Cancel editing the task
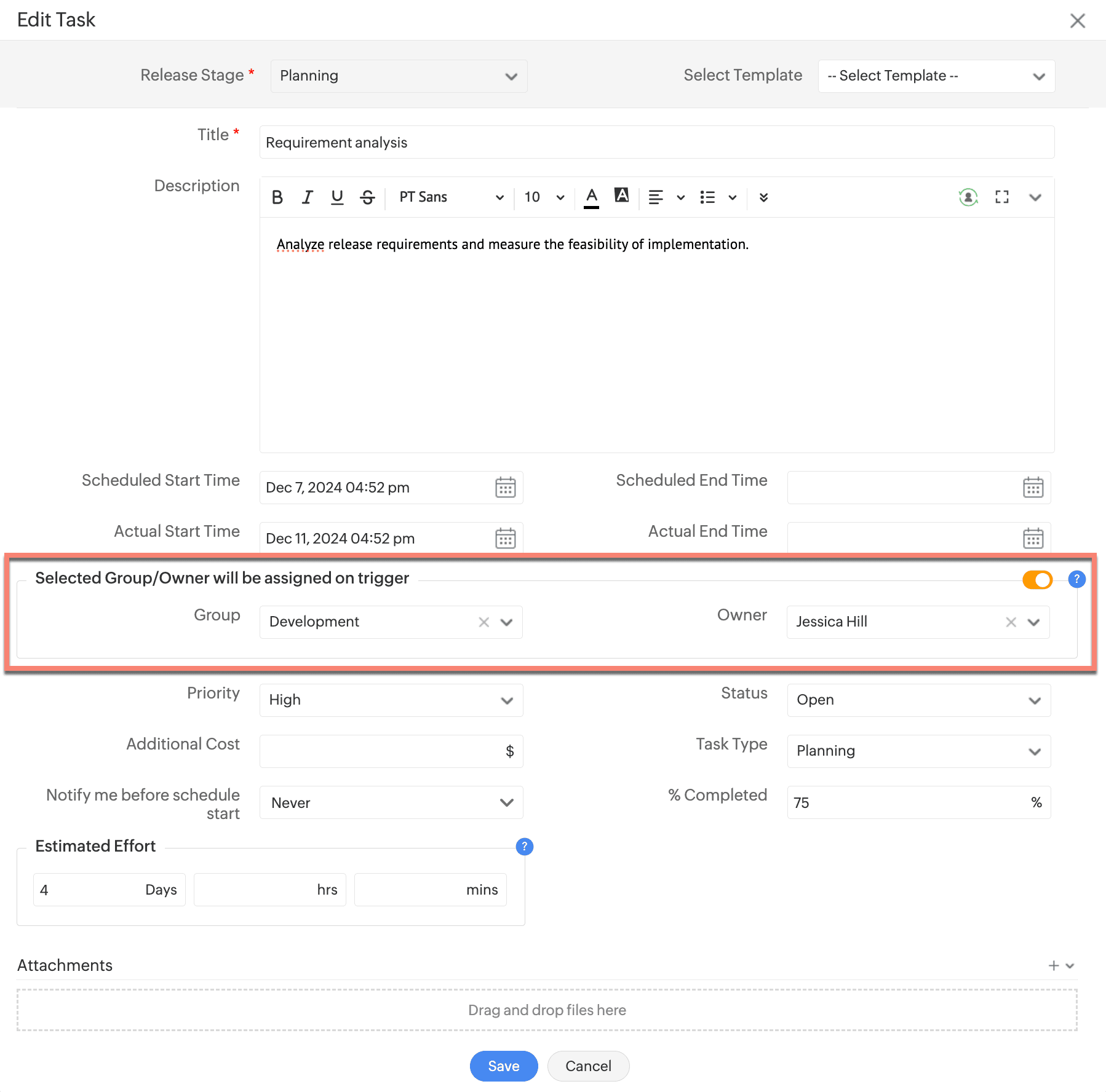The height and width of the screenshot is (1092, 1106). point(588,1066)
